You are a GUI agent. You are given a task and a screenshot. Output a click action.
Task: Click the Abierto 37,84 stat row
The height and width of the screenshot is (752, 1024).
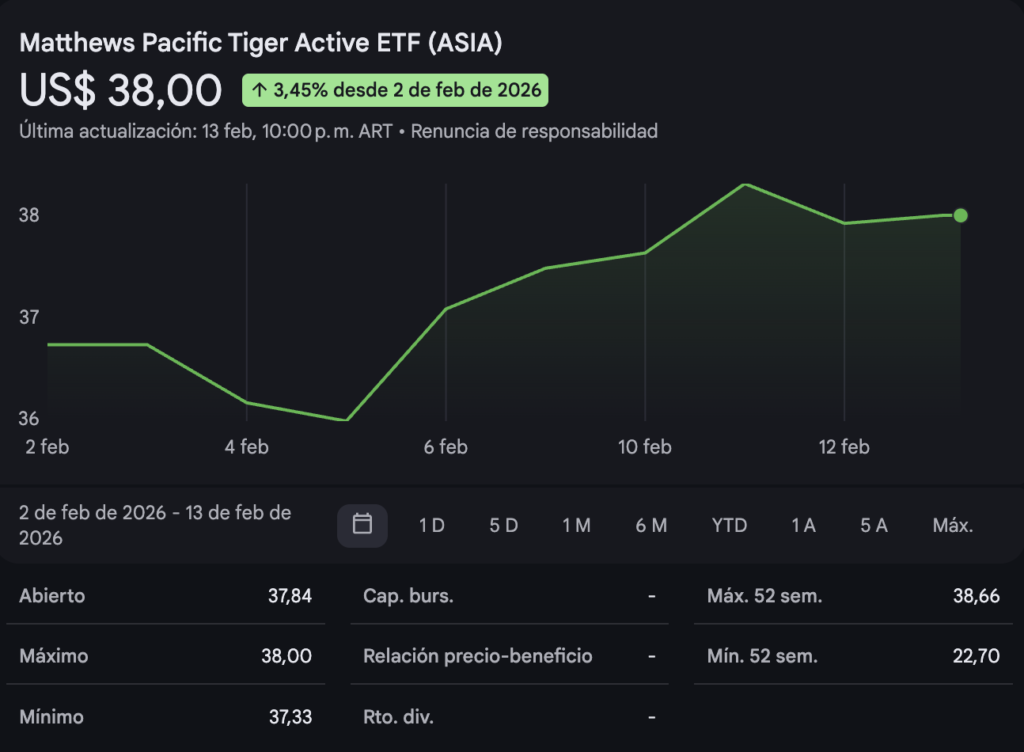point(166,596)
